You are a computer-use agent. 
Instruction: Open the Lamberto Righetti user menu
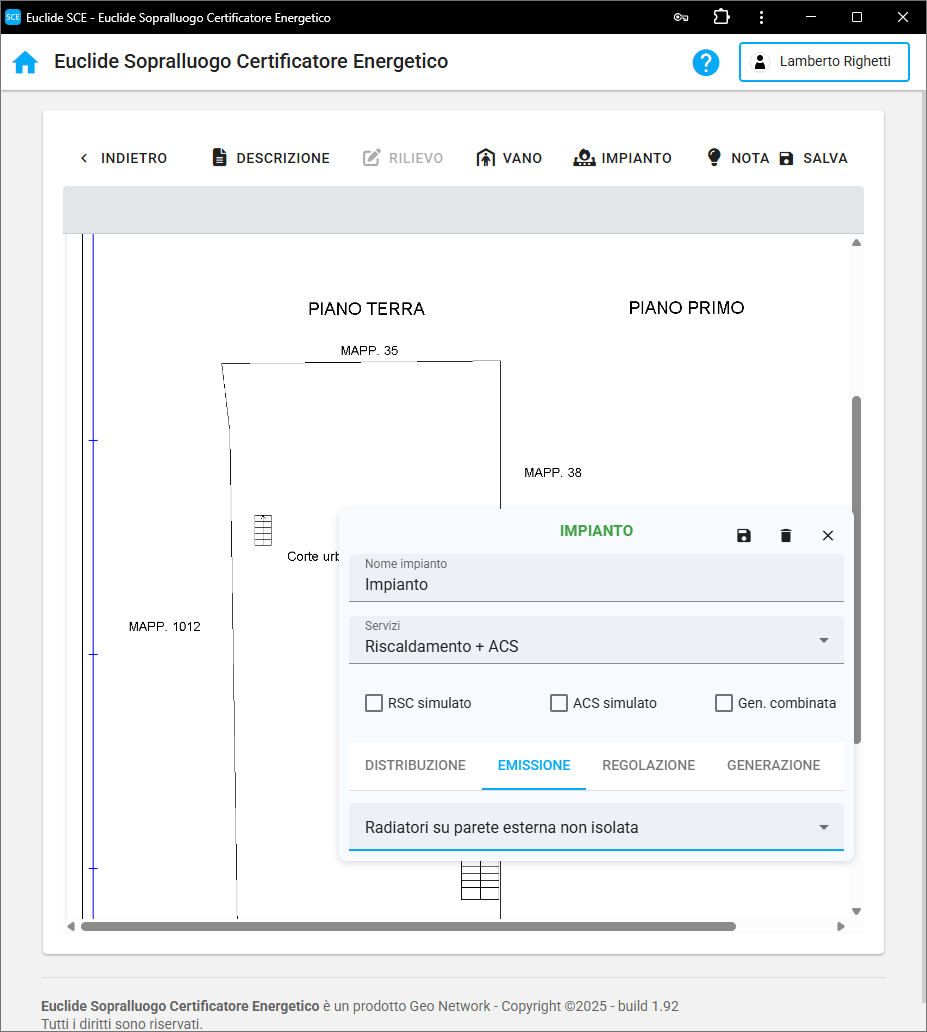click(824, 62)
